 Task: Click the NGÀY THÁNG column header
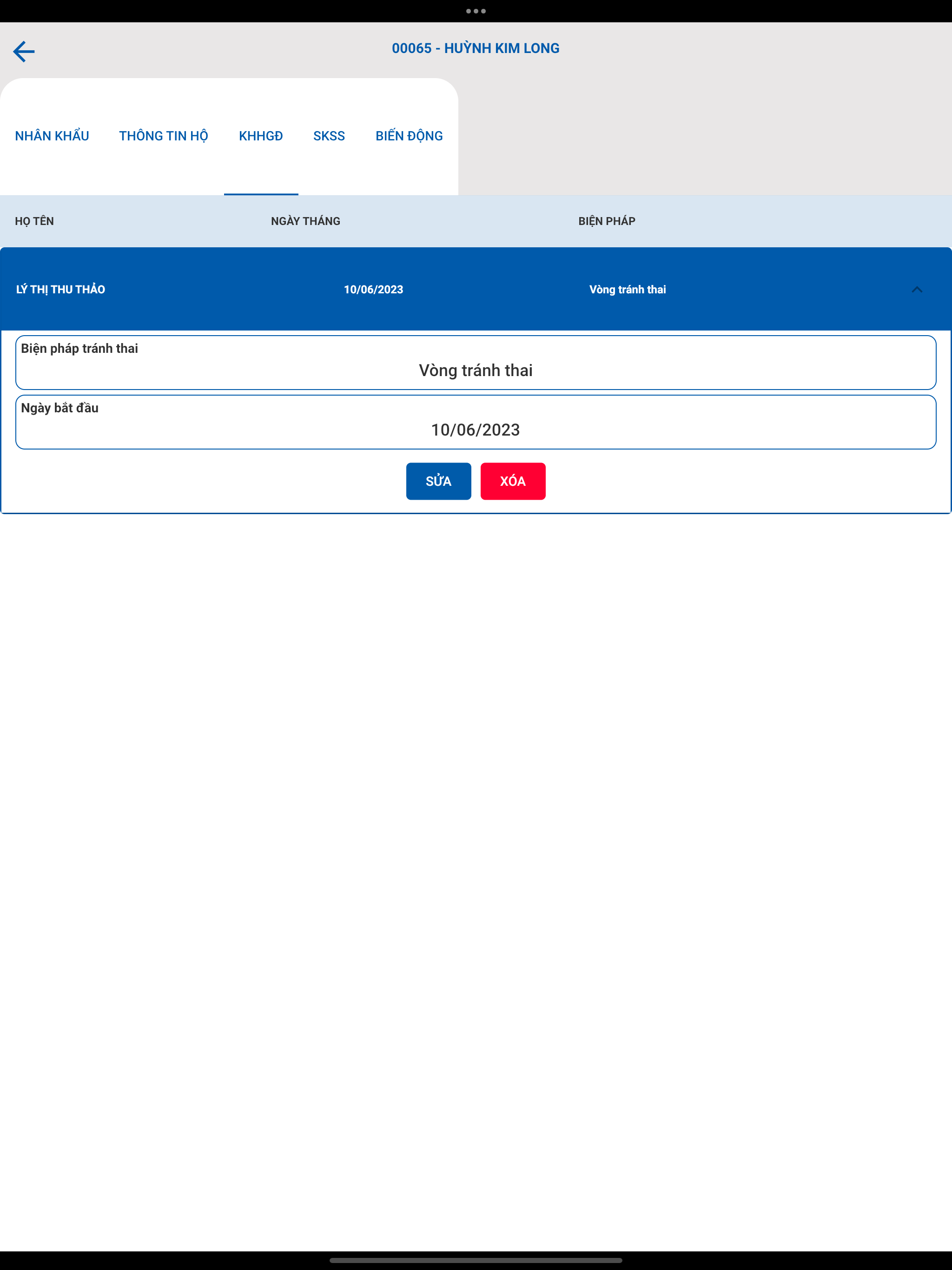305,221
